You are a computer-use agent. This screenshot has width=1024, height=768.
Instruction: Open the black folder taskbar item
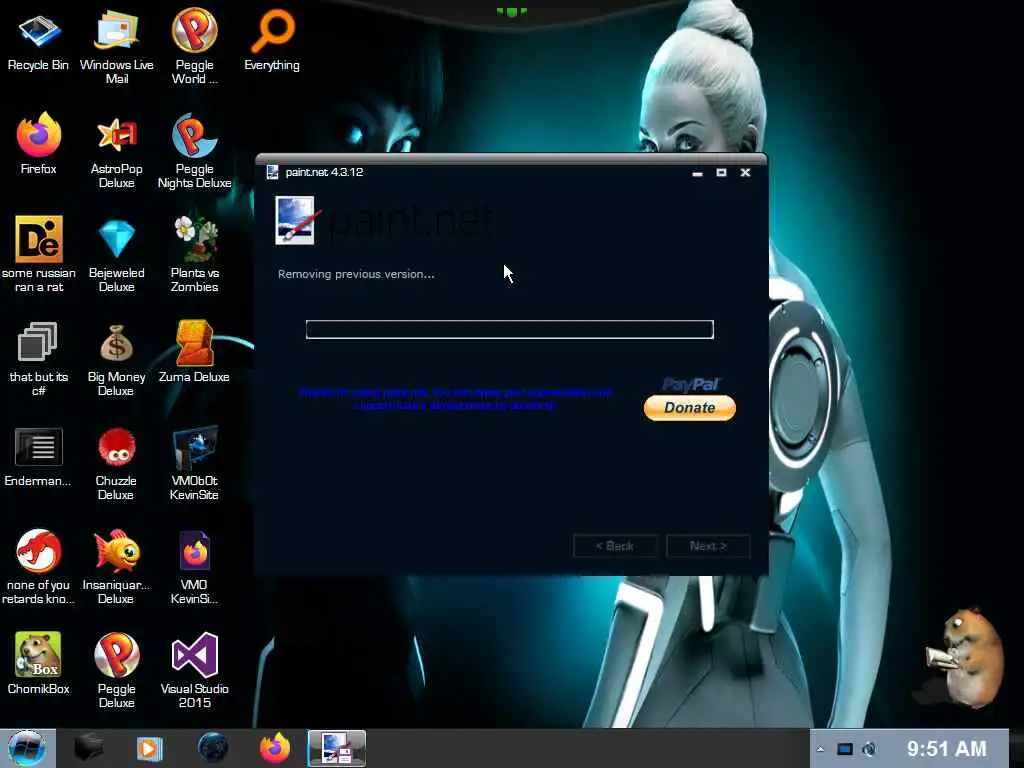coord(88,748)
